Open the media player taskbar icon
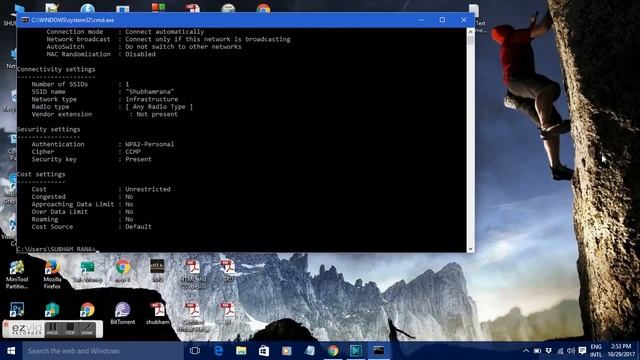640x360 pixels. pyautogui.click(x=287, y=351)
